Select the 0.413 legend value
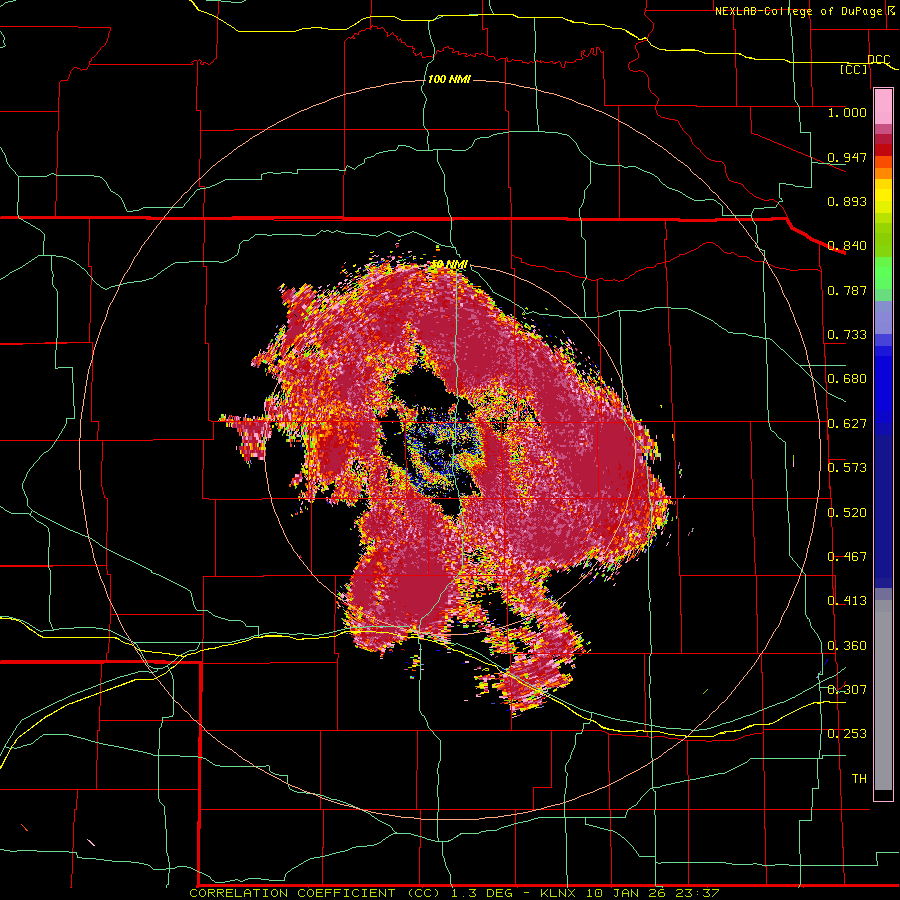Screen dimensions: 900x900 847,601
